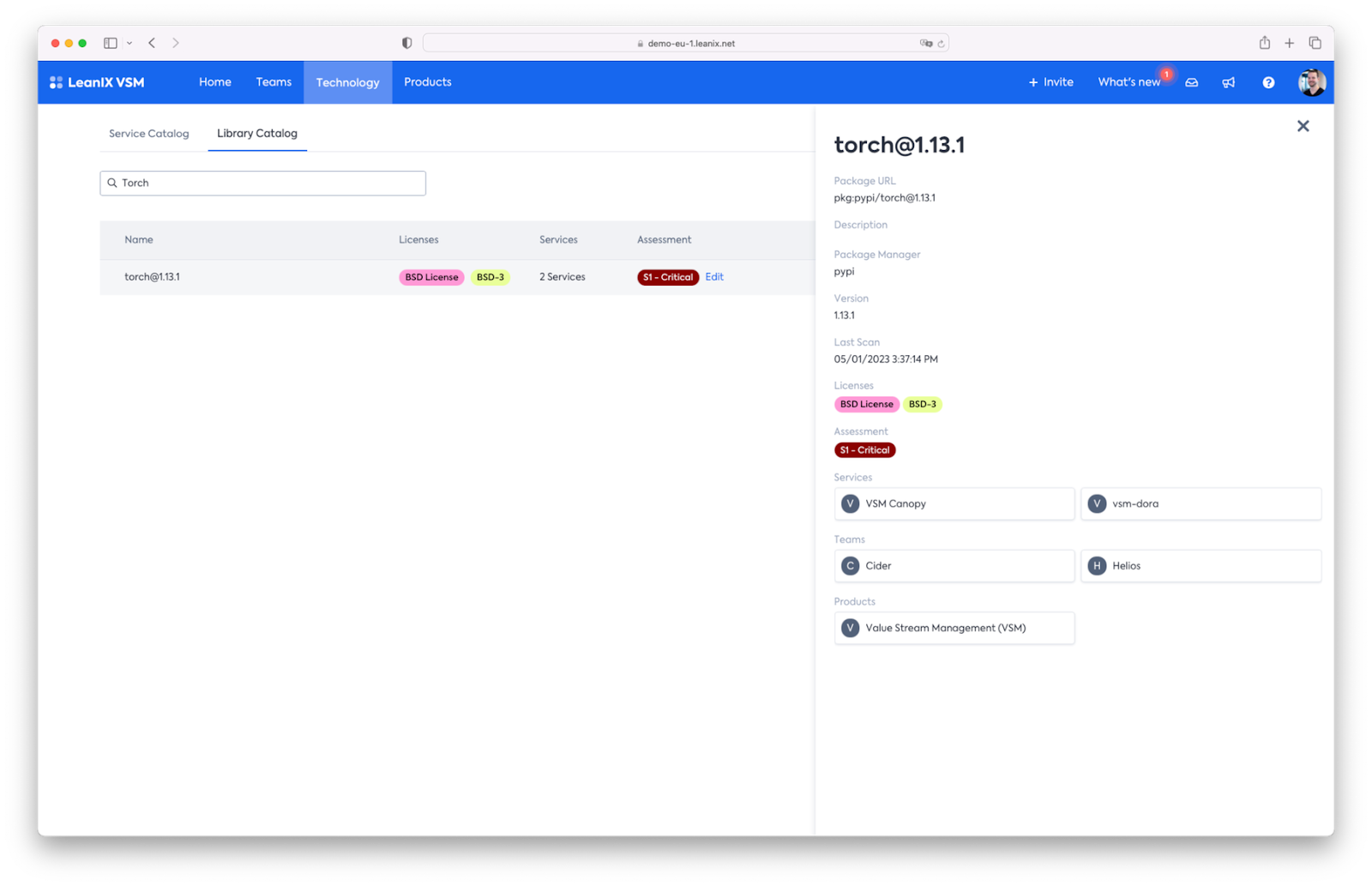Click the version value 1.13.1
Screen dimensions: 1372x886
[x=844, y=316]
